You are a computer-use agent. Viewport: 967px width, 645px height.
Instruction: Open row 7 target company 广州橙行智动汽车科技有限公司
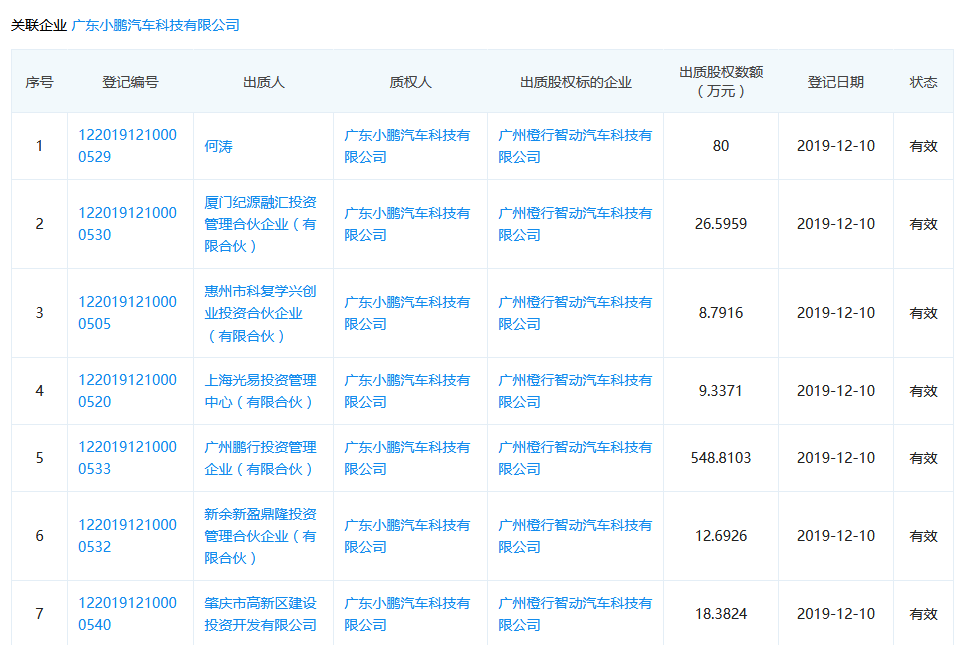coord(575,614)
